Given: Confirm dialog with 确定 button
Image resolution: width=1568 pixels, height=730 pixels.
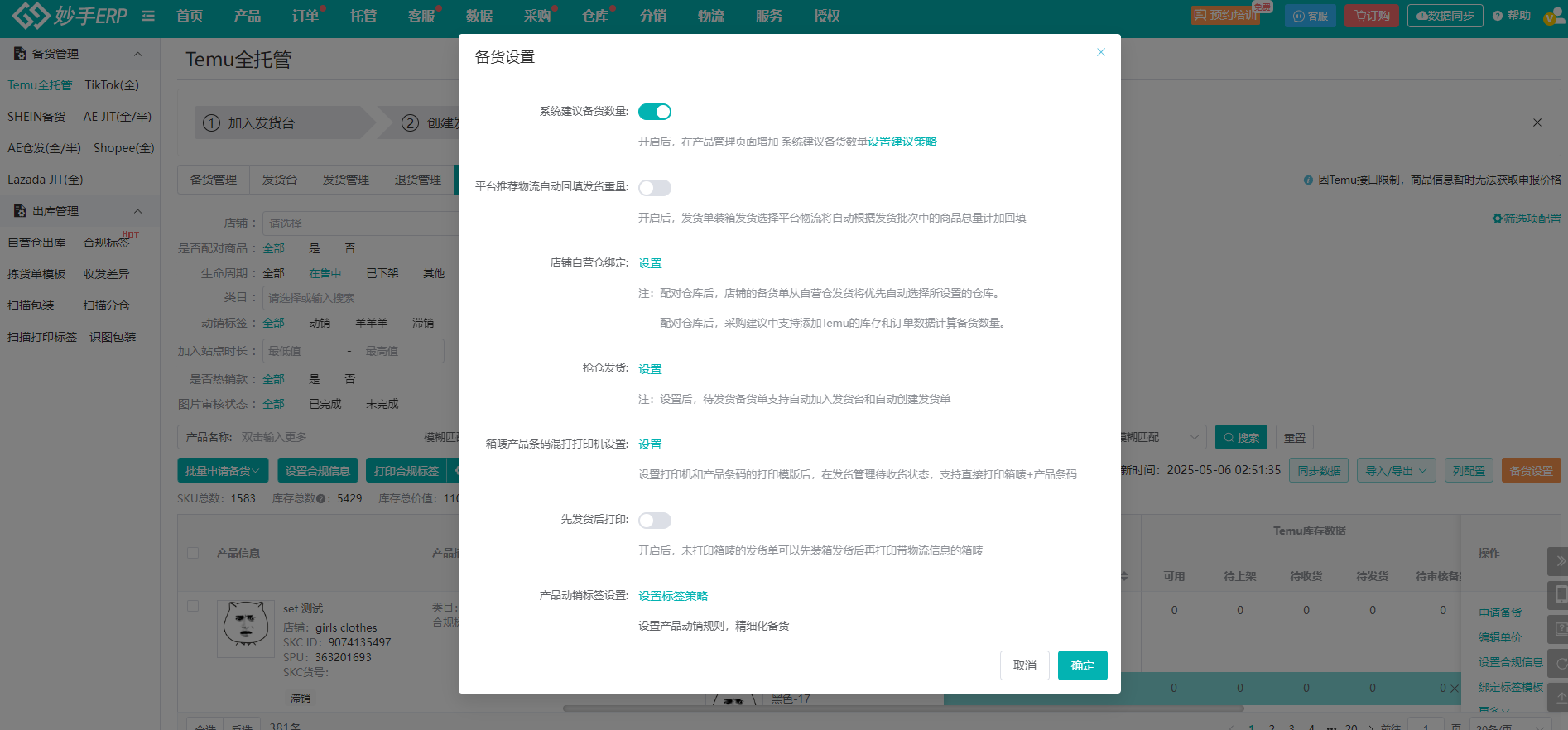Looking at the screenshot, I should click(x=1083, y=665).
